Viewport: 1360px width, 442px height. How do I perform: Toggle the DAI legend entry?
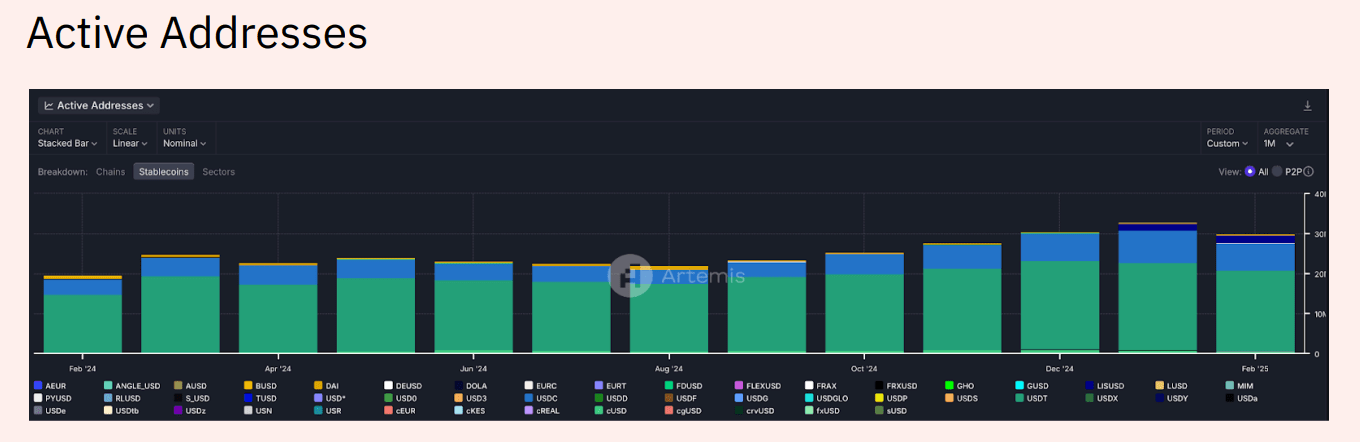tap(326, 385)
